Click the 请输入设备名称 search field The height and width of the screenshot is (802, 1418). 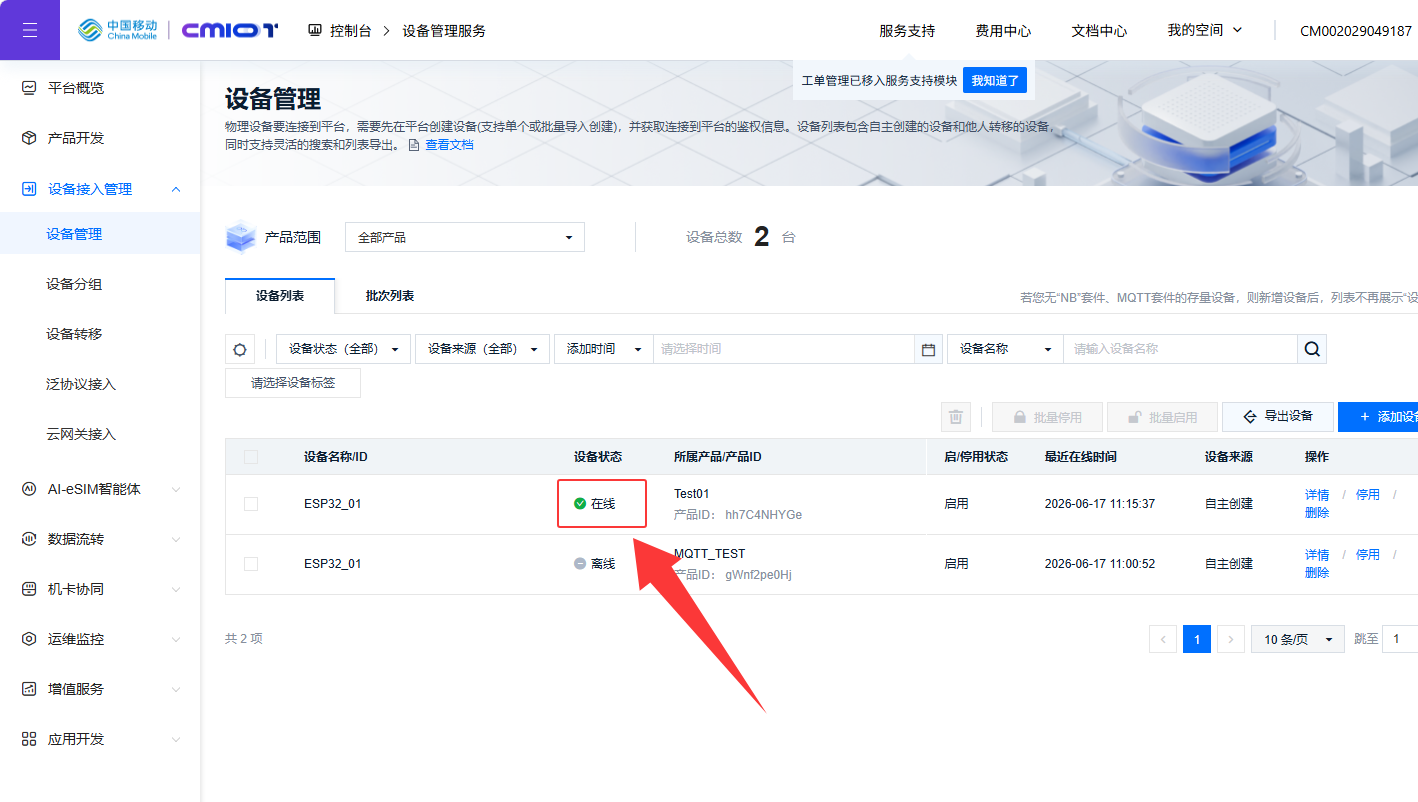1180,349
